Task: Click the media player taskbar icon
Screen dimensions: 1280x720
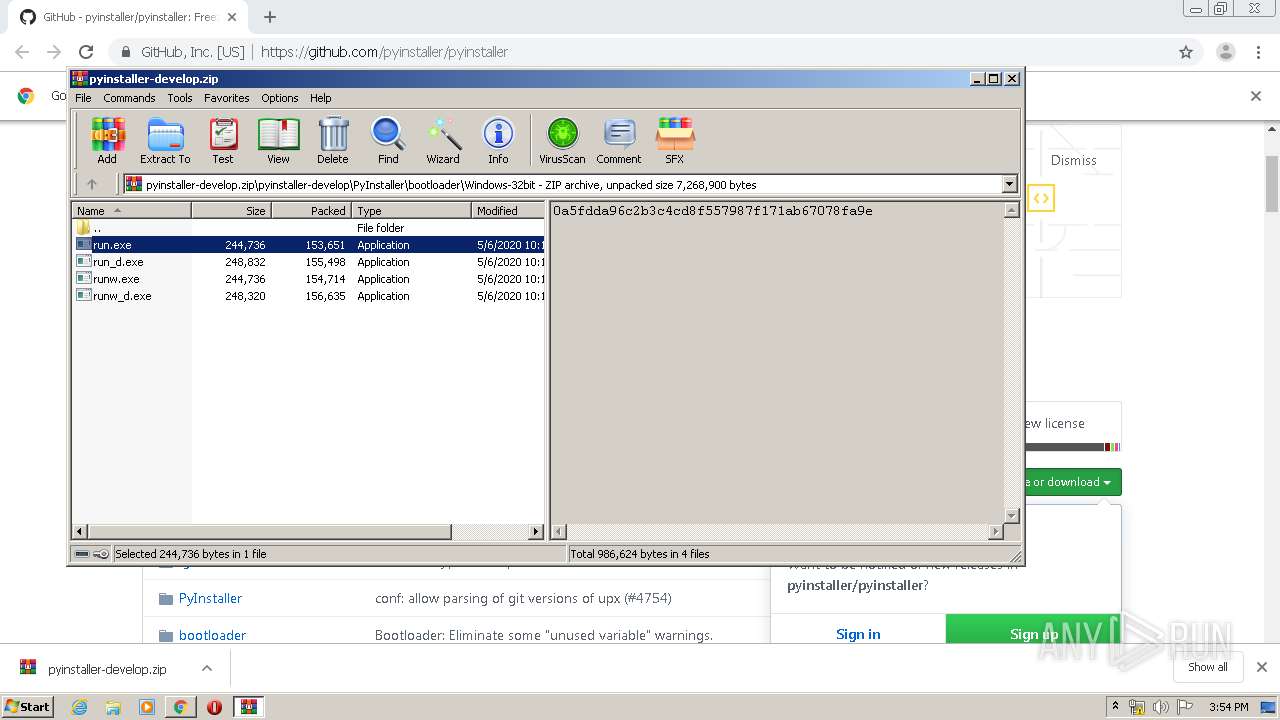Action: pyautogui.click(x=147, y=706)
